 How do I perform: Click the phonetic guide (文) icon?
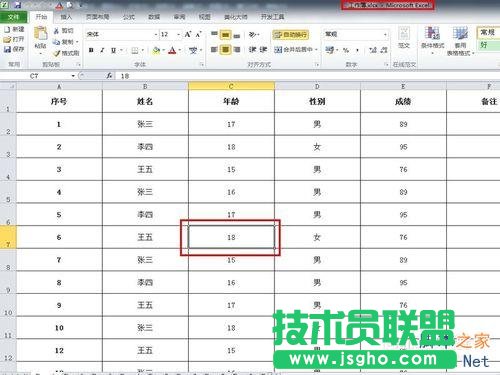tap(193, 50)
